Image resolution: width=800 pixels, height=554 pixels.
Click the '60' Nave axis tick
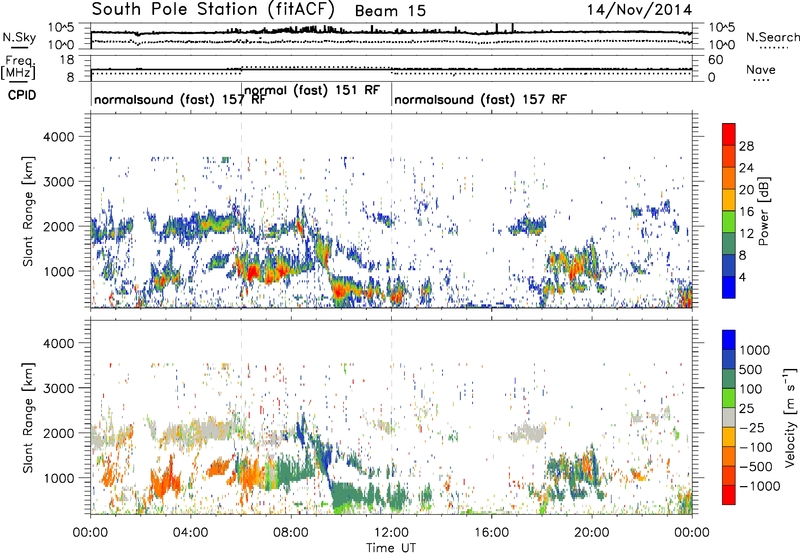tap(716, 60)
